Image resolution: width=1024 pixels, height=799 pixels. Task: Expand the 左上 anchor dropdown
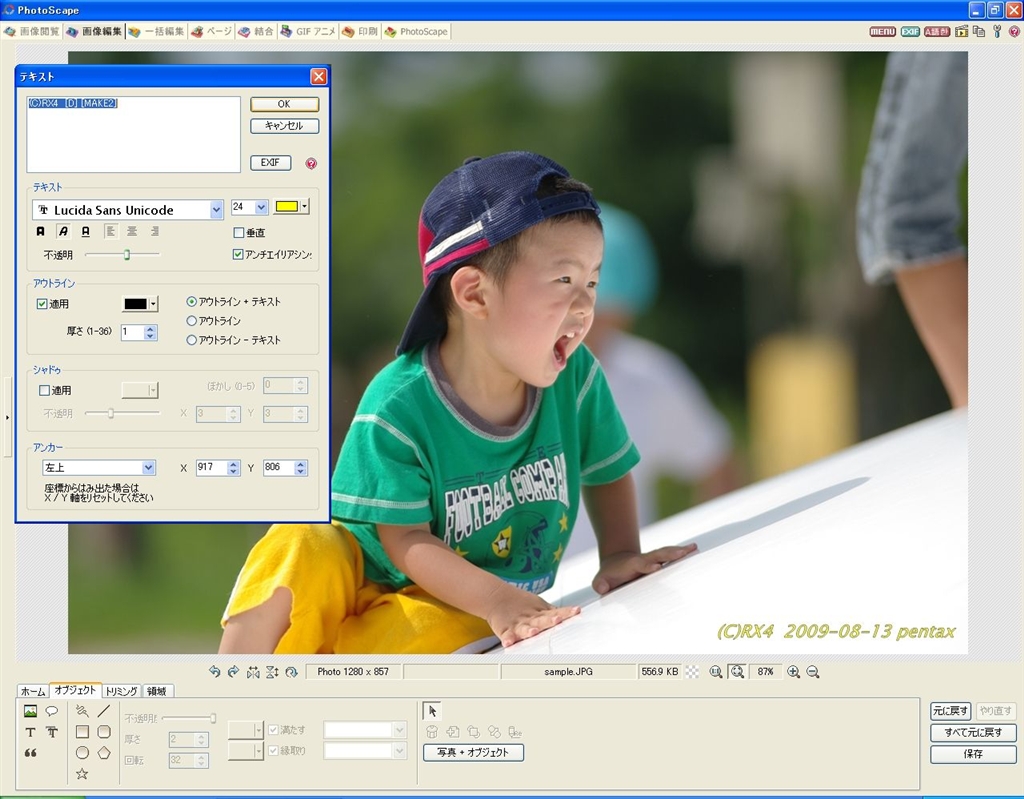pos(148,468)
